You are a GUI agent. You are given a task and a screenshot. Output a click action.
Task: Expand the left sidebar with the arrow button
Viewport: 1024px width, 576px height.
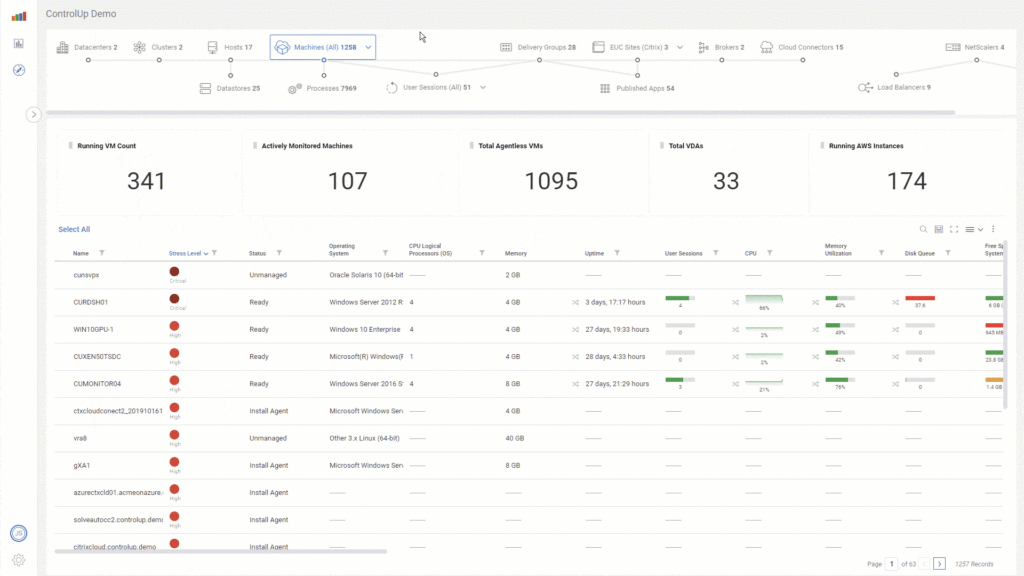click(x=33, y=115)
